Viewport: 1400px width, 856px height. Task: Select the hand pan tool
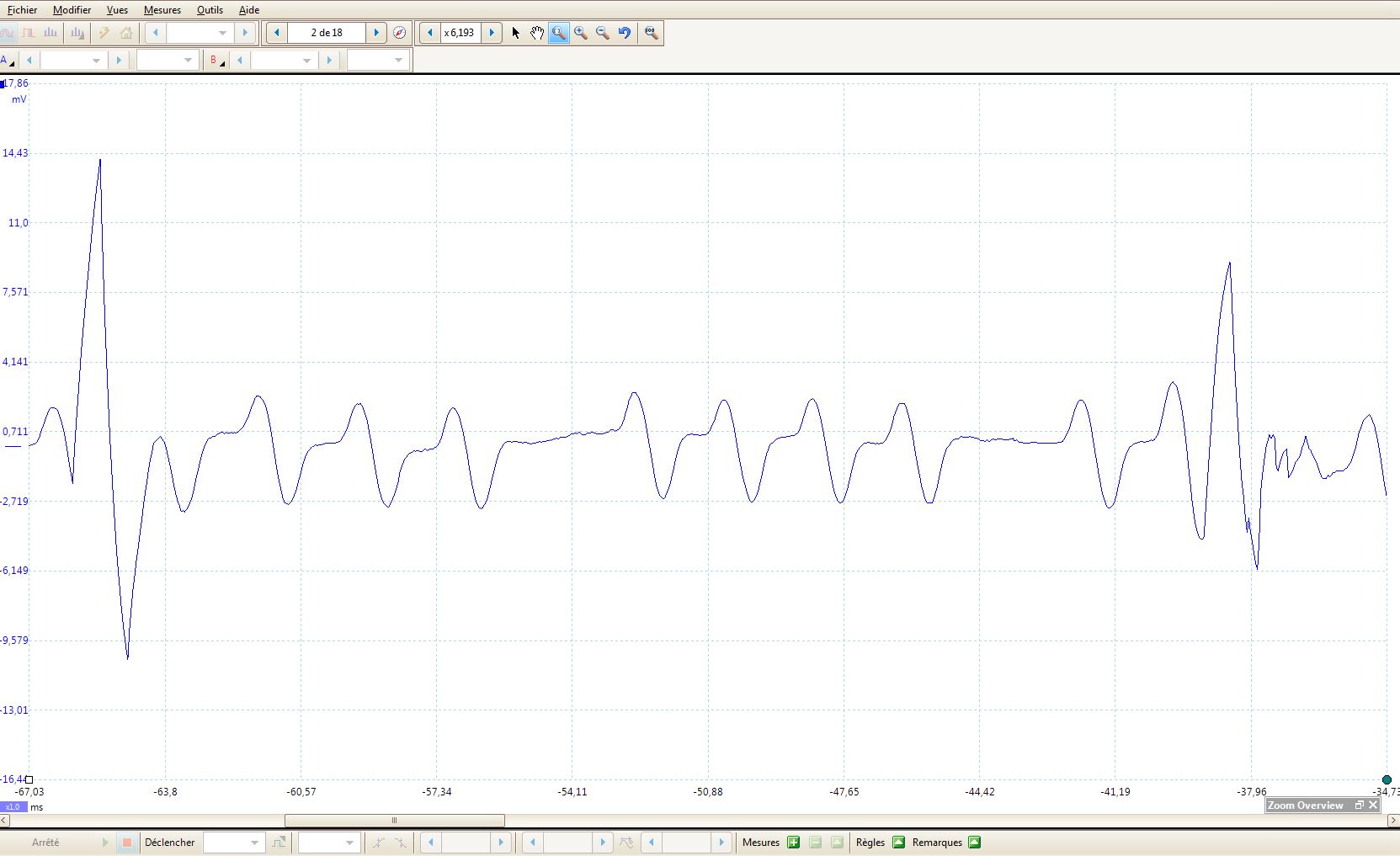click(x=537, y=33)
